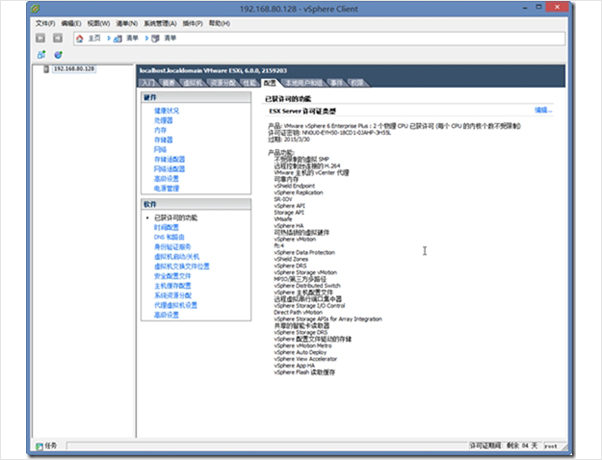Image resolution: width=602 pixels, height=460 pixels.
Task: Open 代理虚拟机设置
Action: tap(176, 305)
